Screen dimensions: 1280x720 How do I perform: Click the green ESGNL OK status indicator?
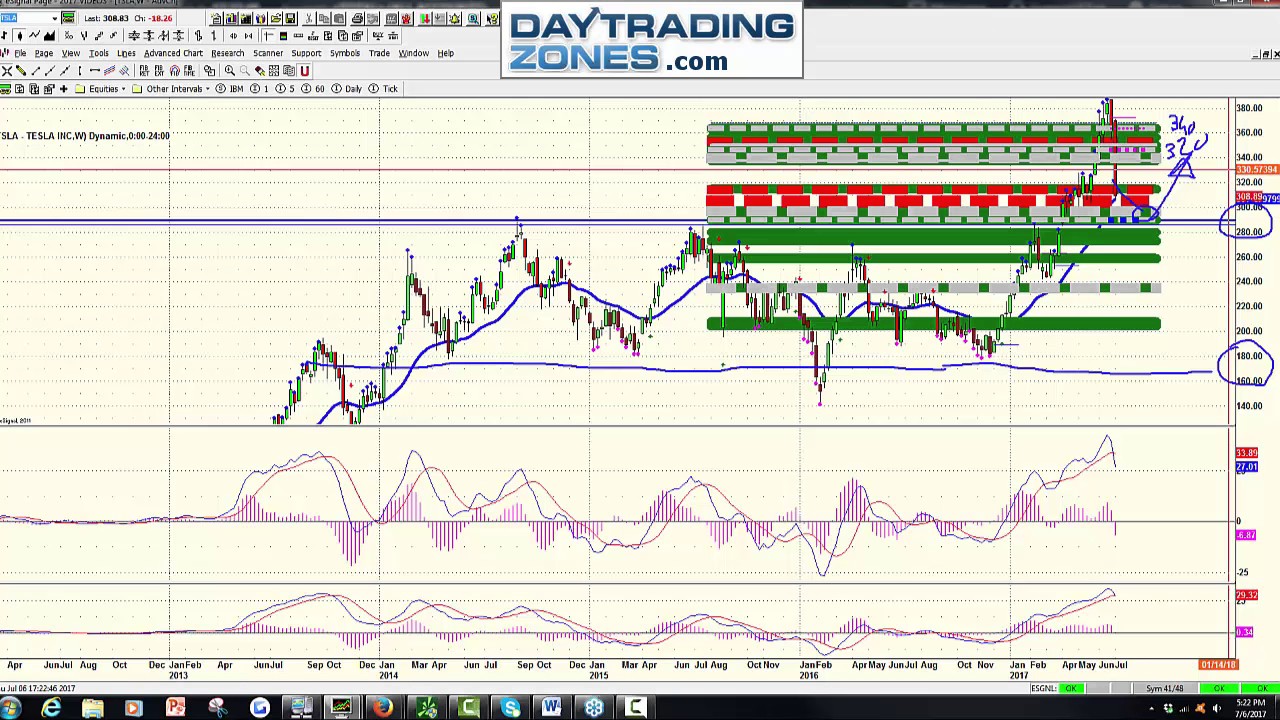[x=1071, y=689]
